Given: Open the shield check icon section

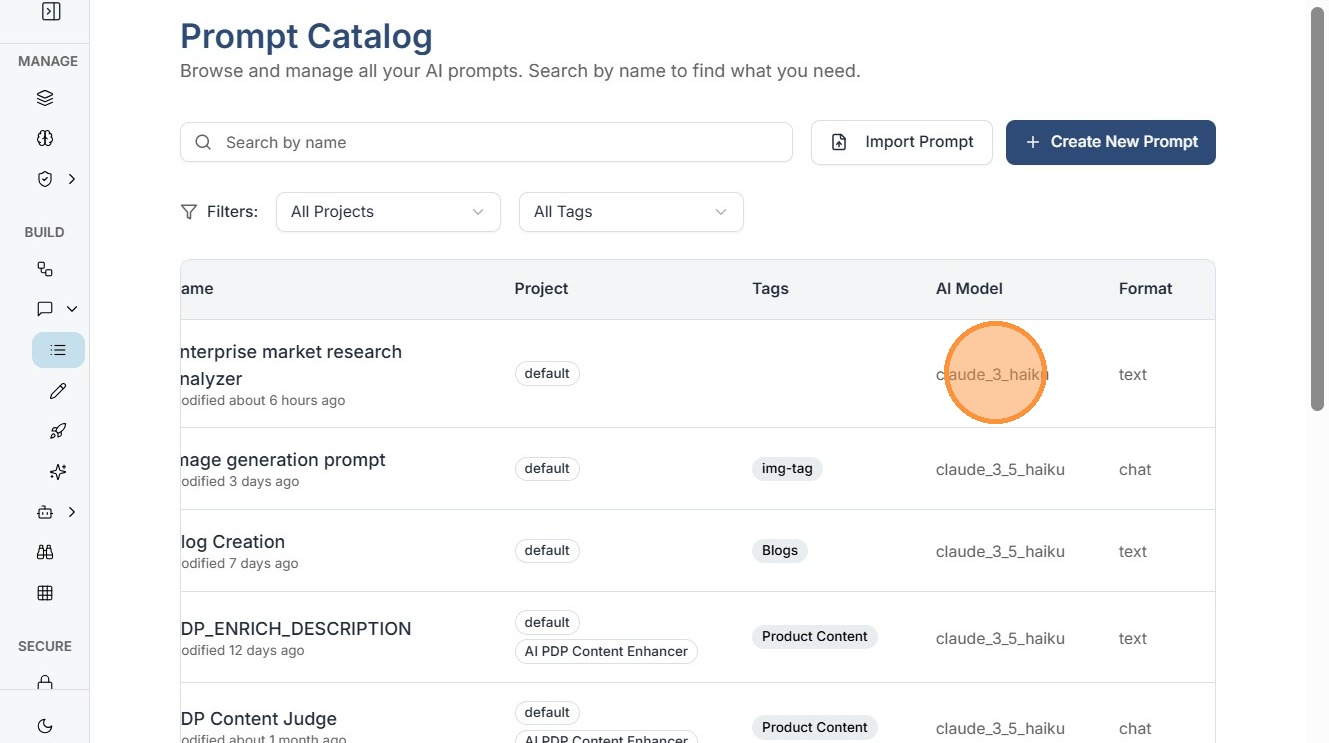Looking at the screenshot, I should coord(45,179).
